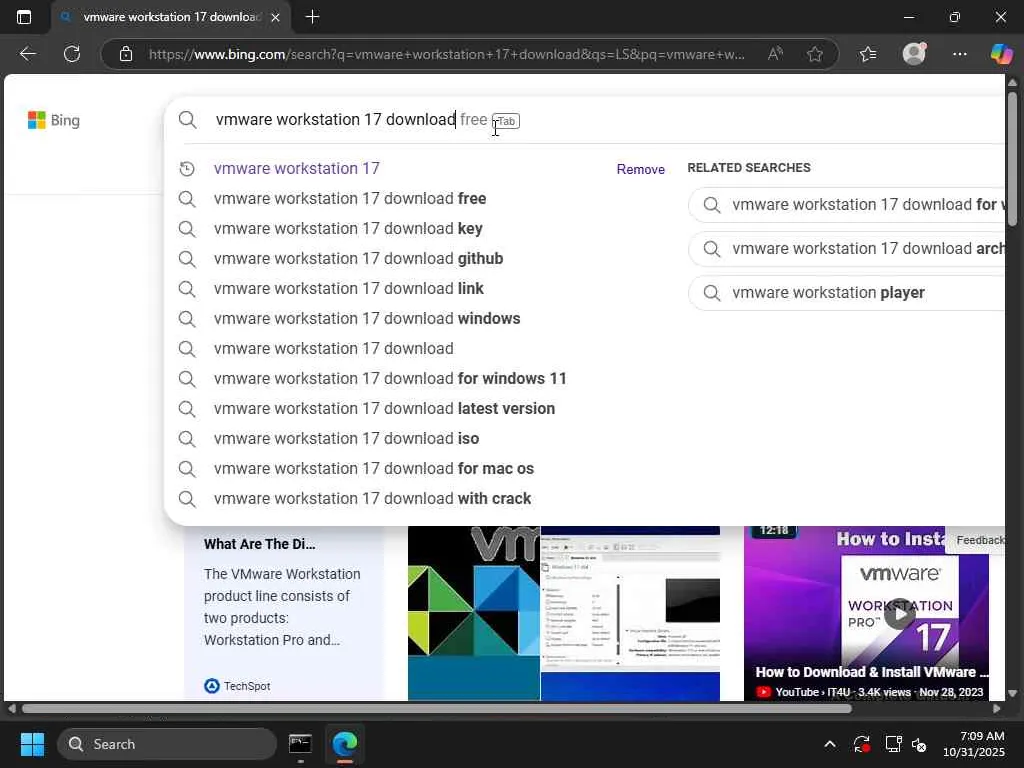Open the clock showing 7:09 AM
1024x768 pixels.
click(973, 744)
